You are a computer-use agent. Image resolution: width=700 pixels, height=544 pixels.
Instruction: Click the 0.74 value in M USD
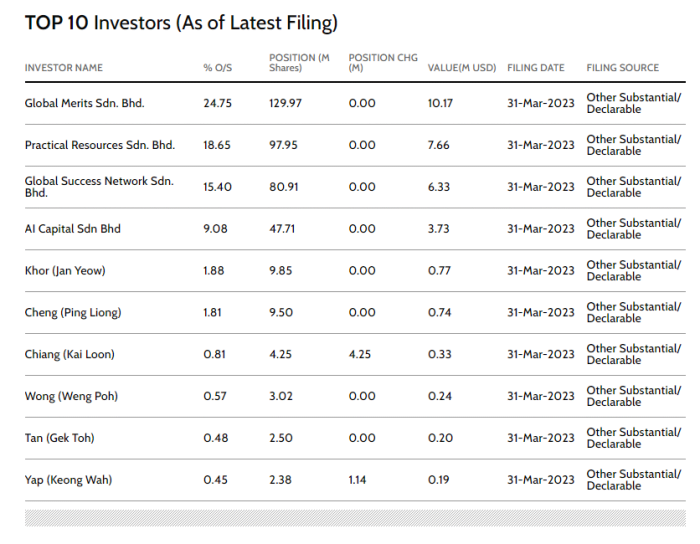pos(439,313)
